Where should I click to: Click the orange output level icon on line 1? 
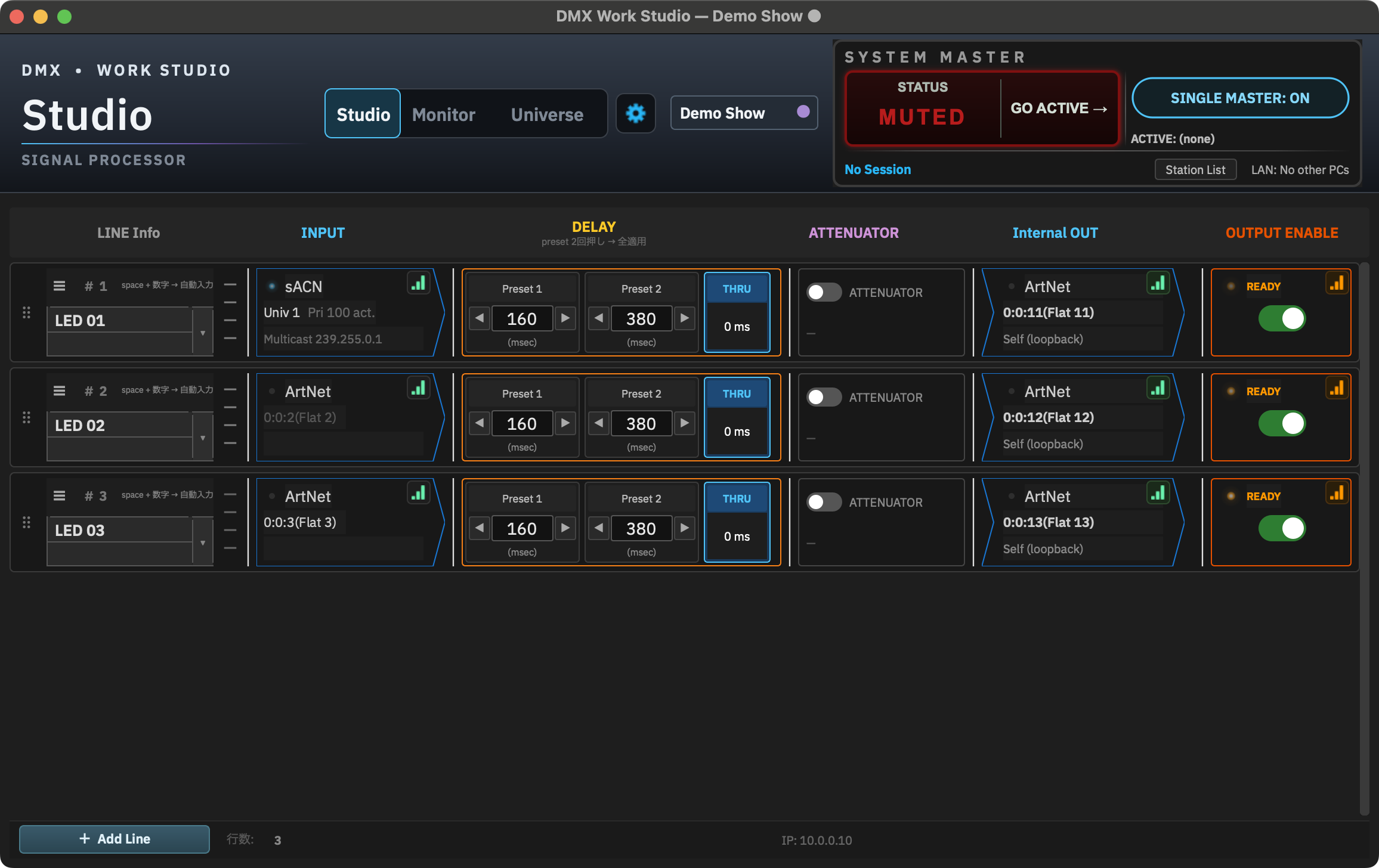(x=1337, y=283)
